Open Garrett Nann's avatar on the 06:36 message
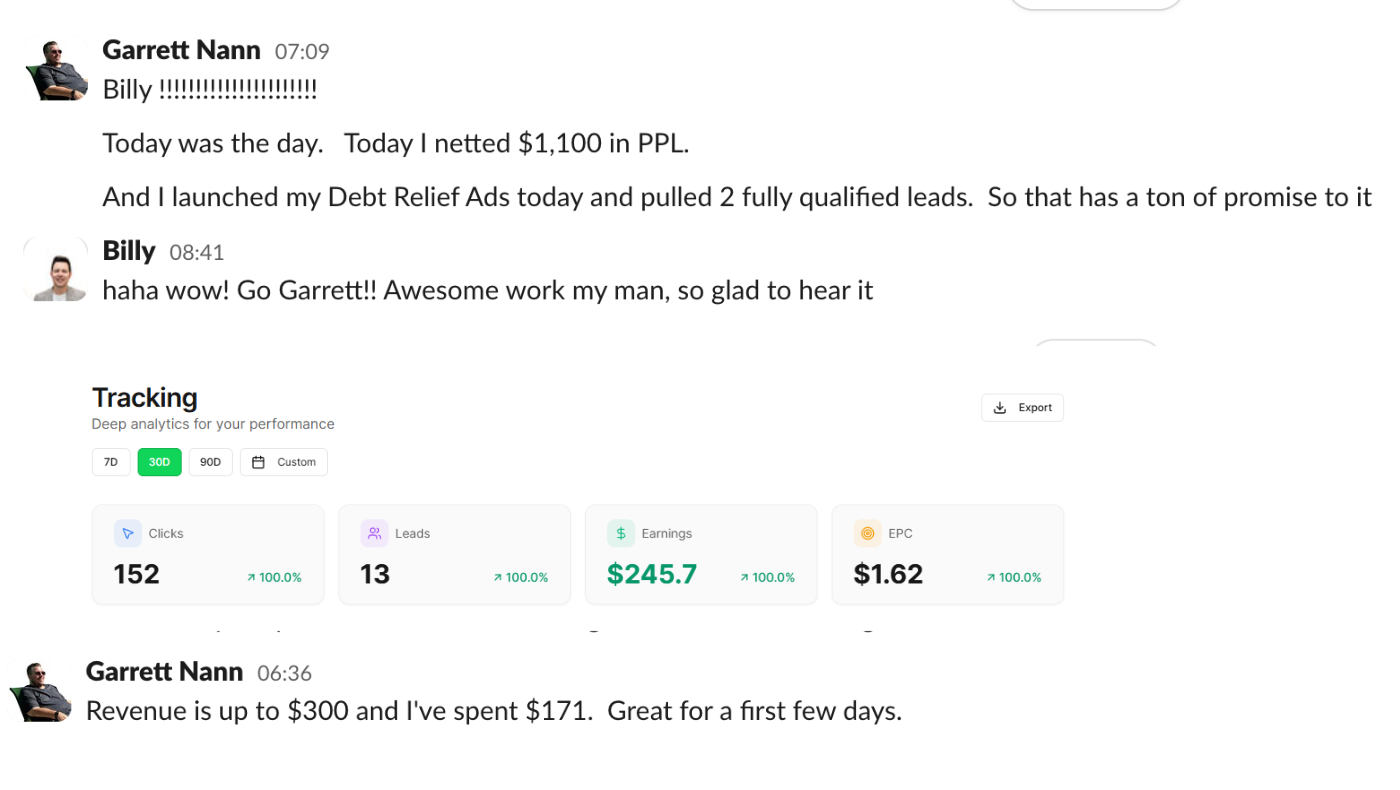Viewport: 1400px width, 790px height. (41, 691)
